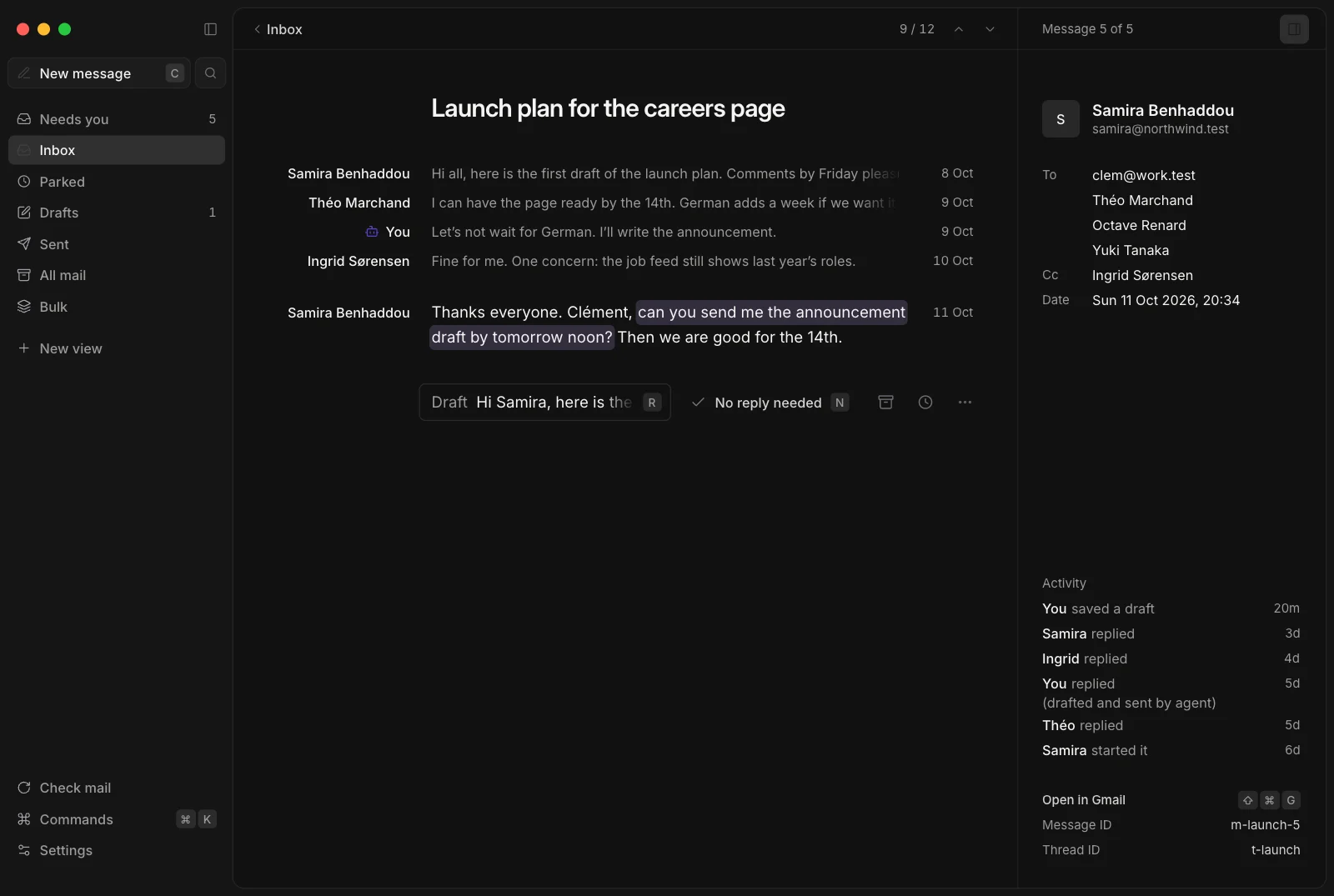Archive the thread with the archive icon
Image resolution: width=1334 pixels, height=896 pixels.
[x=885, y=403]
